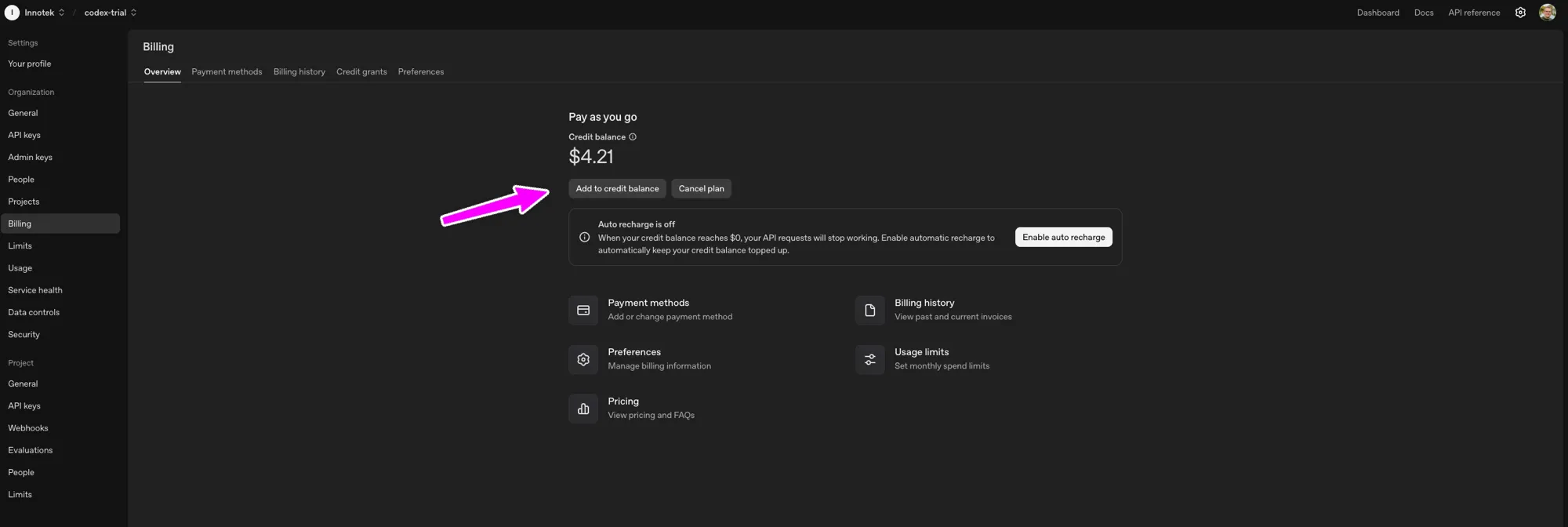The height and width of the screenshot is (527, 1568).
Task: Switch to the Credit grants tab
Action: [361, 72]
